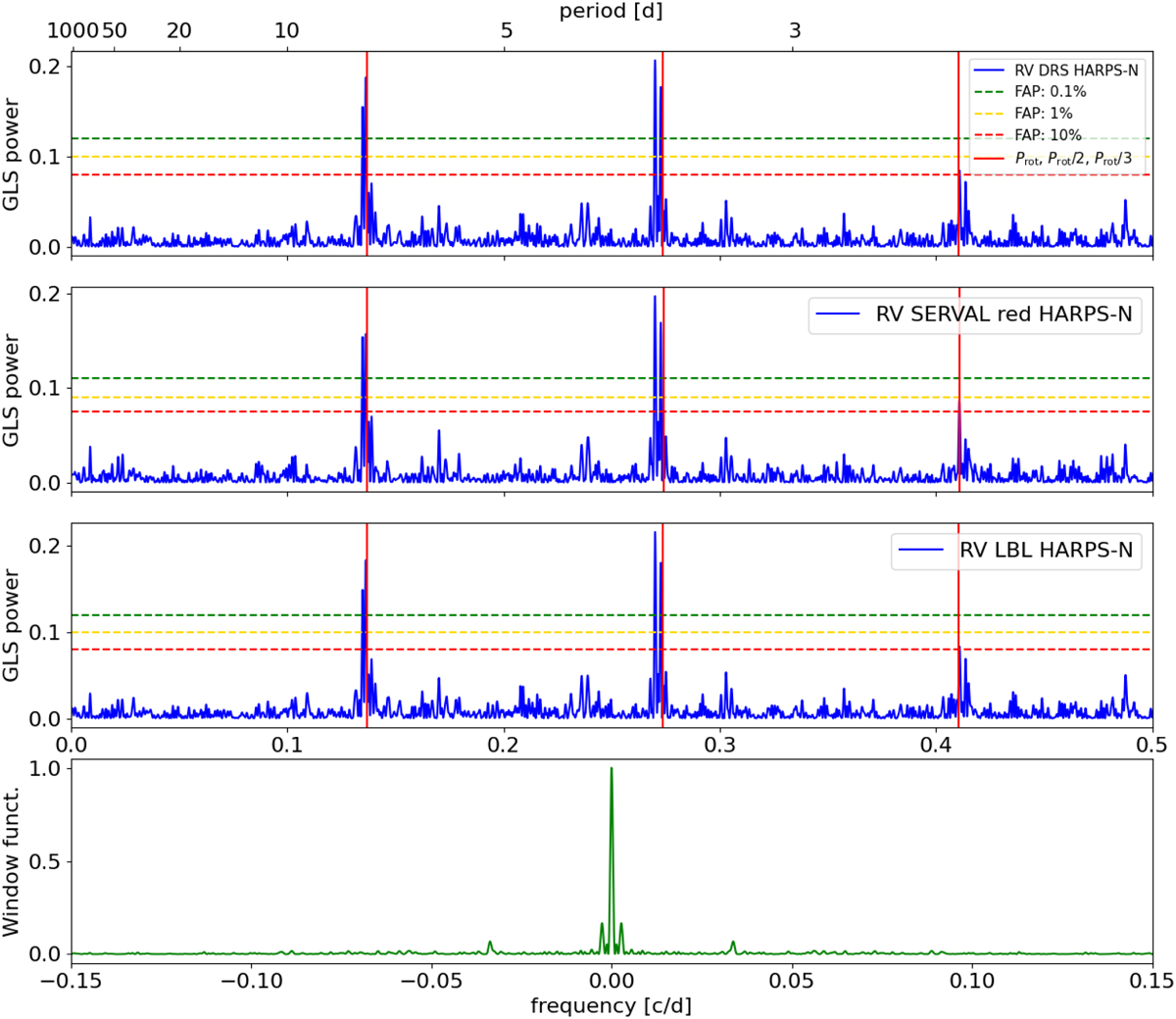Select the '0.3' frequency tick under LBL panel
This screenshot has height=1019, width=1176.
[719, 745]
